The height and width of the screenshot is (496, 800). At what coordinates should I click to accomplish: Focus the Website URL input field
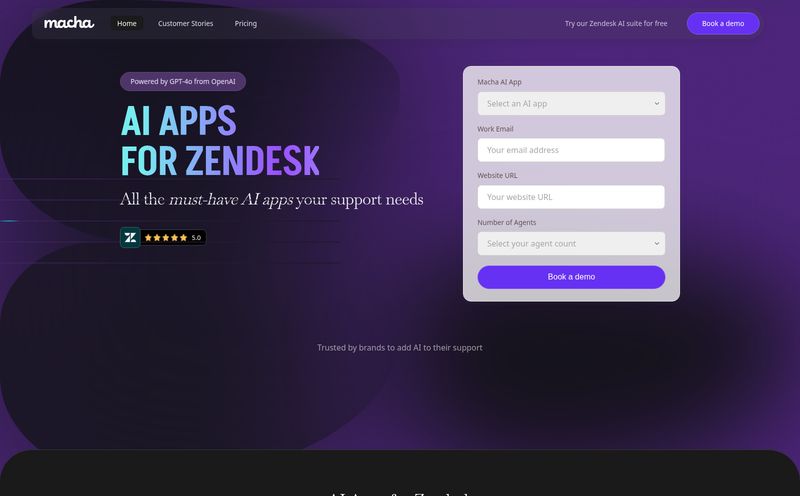tap(571, 197)
